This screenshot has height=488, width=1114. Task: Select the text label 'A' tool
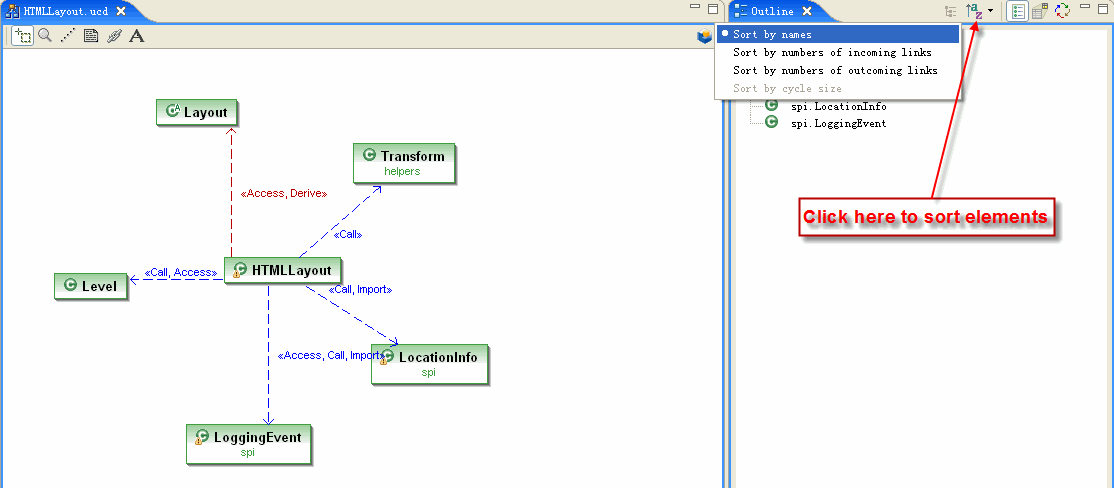click(136, 36)
